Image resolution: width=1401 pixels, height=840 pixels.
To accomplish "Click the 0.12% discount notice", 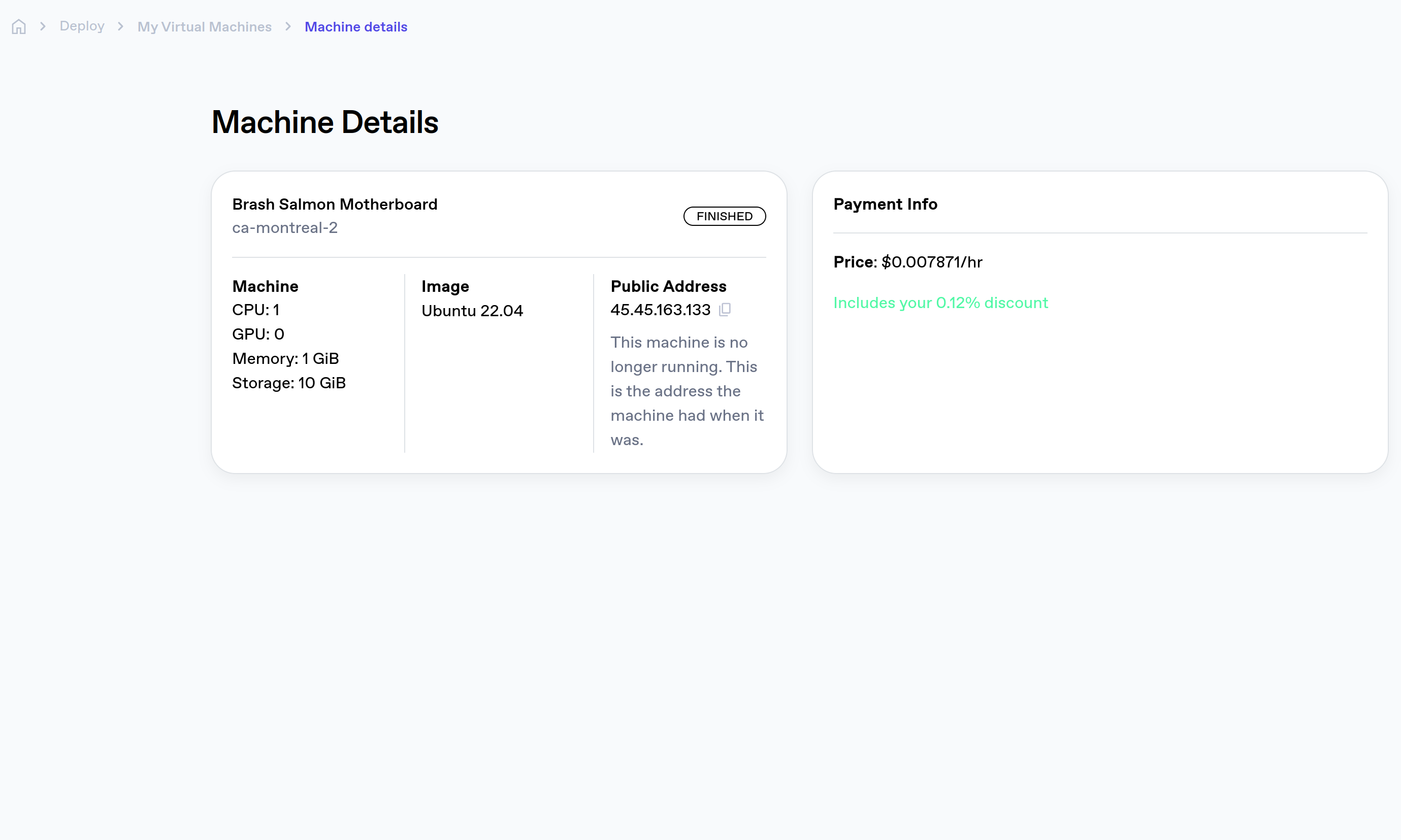I will coord(940,303).
